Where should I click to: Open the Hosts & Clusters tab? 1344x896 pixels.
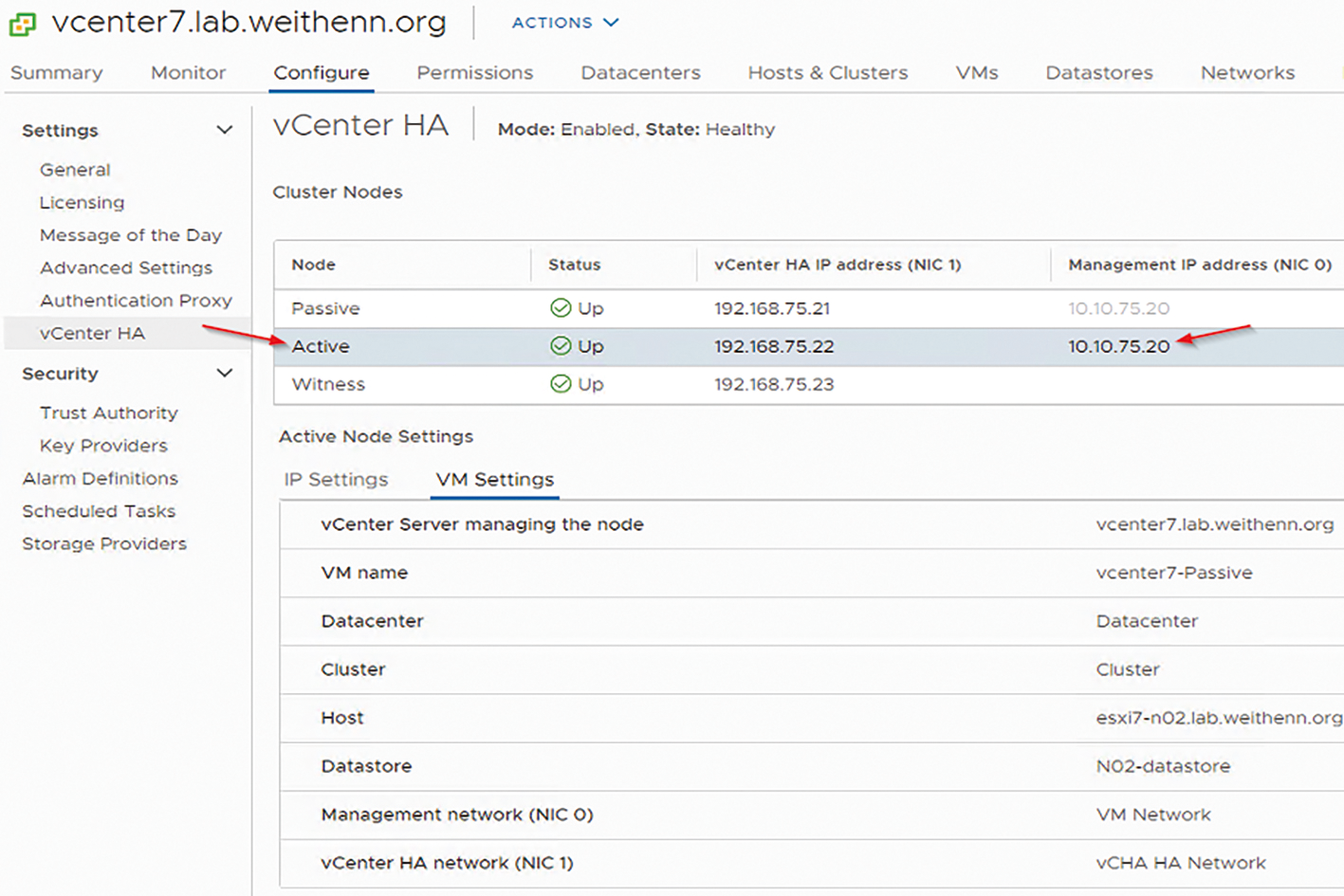(828, 73)
